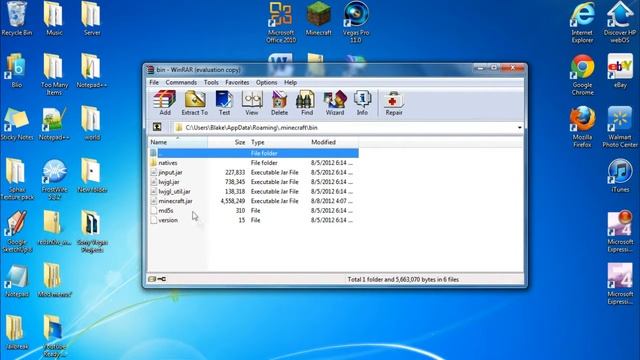Sort files by Type column header
Image resolution: width=640 pixels, height=360 pixels.
pyautogui.click(x=278, y=142)
